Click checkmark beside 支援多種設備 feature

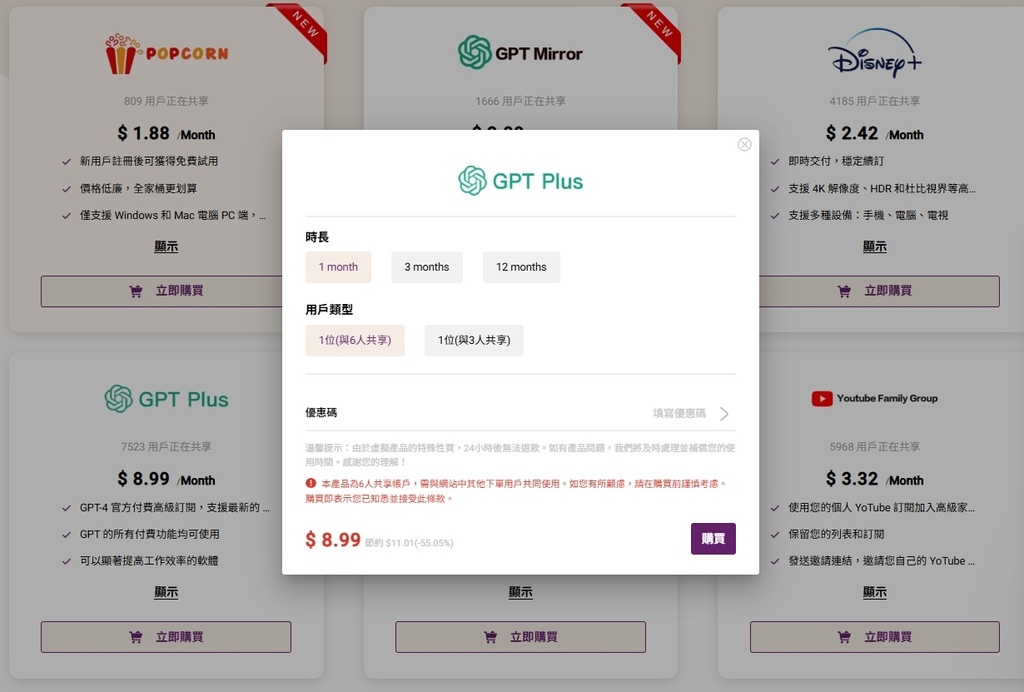coord(775,215)
